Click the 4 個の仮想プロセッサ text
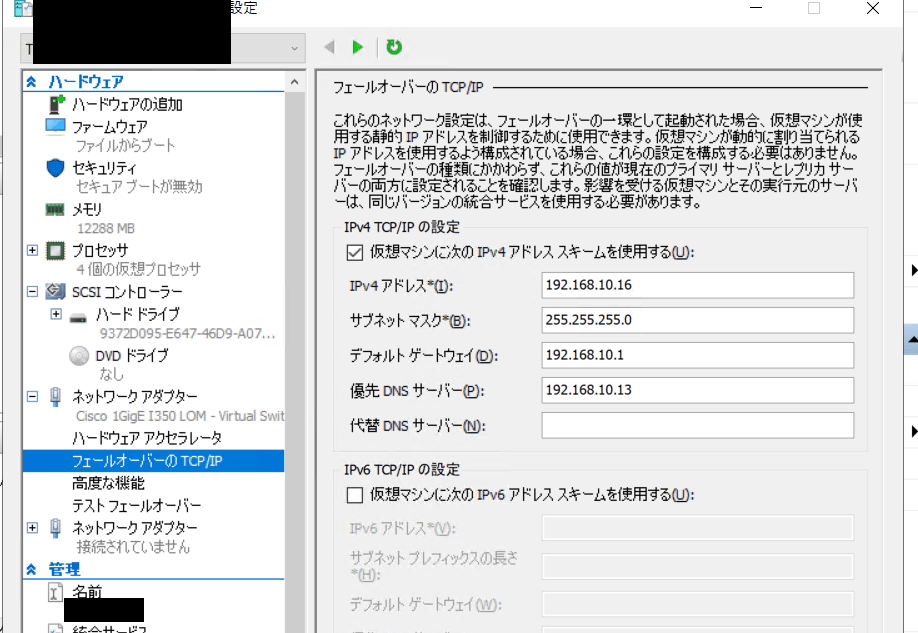This screenshot has height=633, width=918. tap(138, 269)
